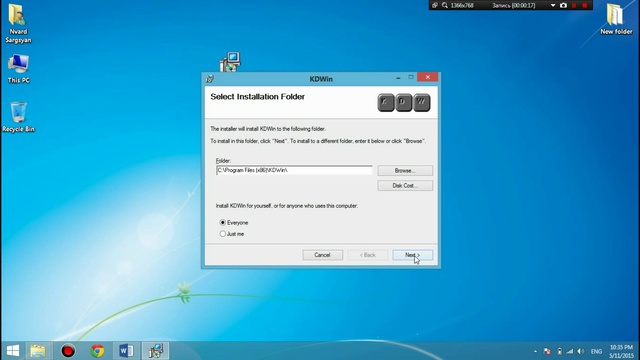Image resolution: width=640 pixels, height=360 pixels.
Task: Open Microsoft Word from the taskbar
Action: coord(126,351)
